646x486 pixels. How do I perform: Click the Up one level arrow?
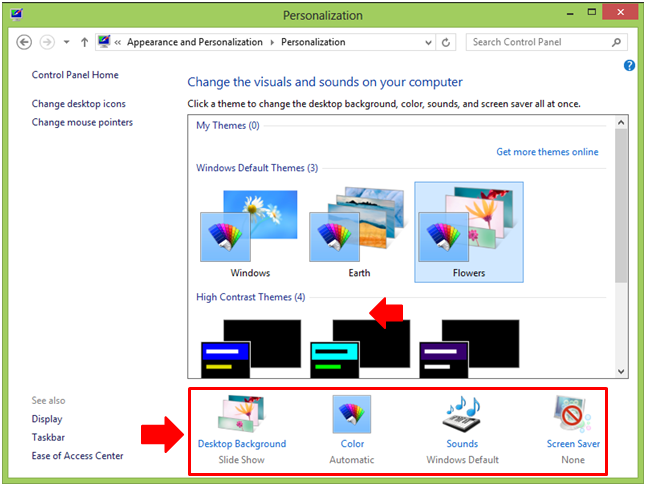(83, 42)
